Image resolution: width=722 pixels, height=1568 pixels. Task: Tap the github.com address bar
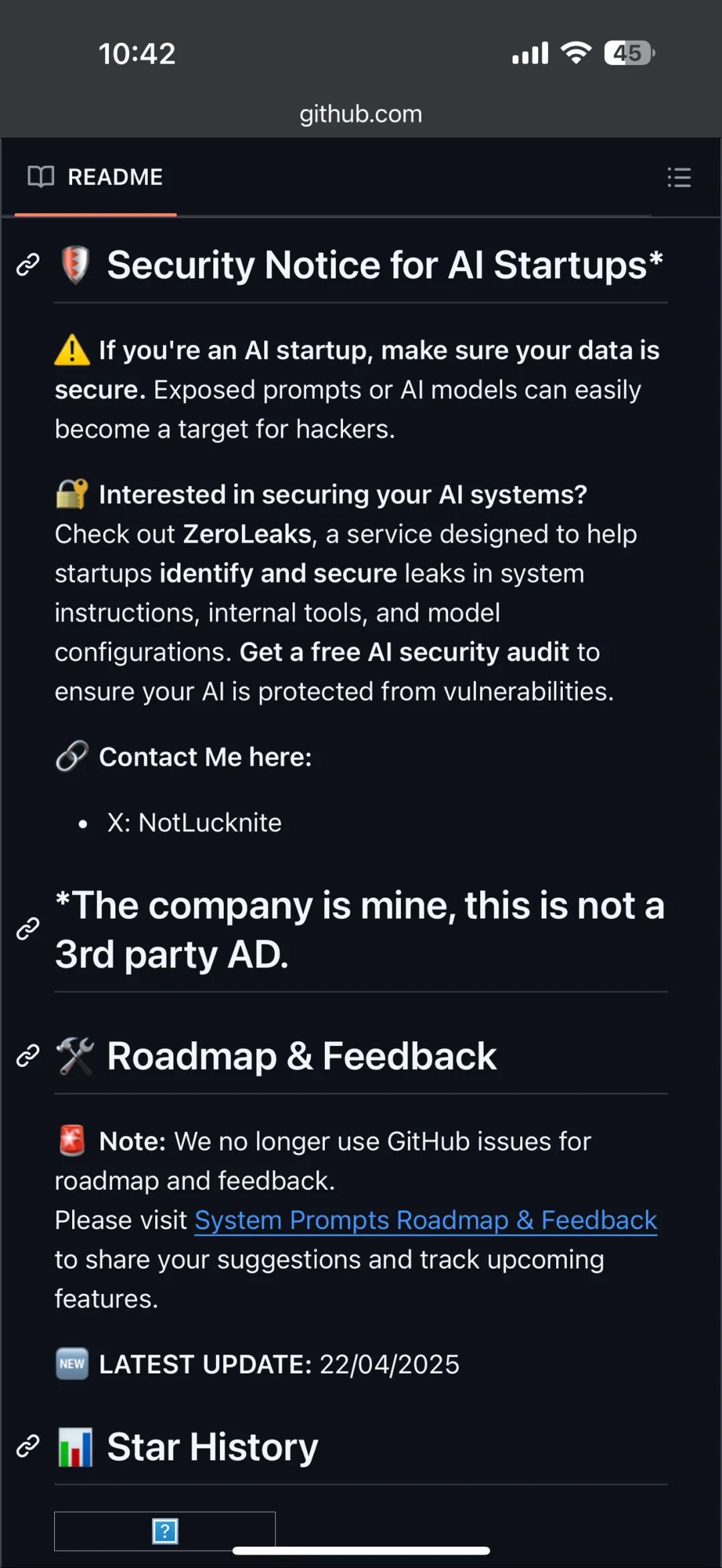361,114
